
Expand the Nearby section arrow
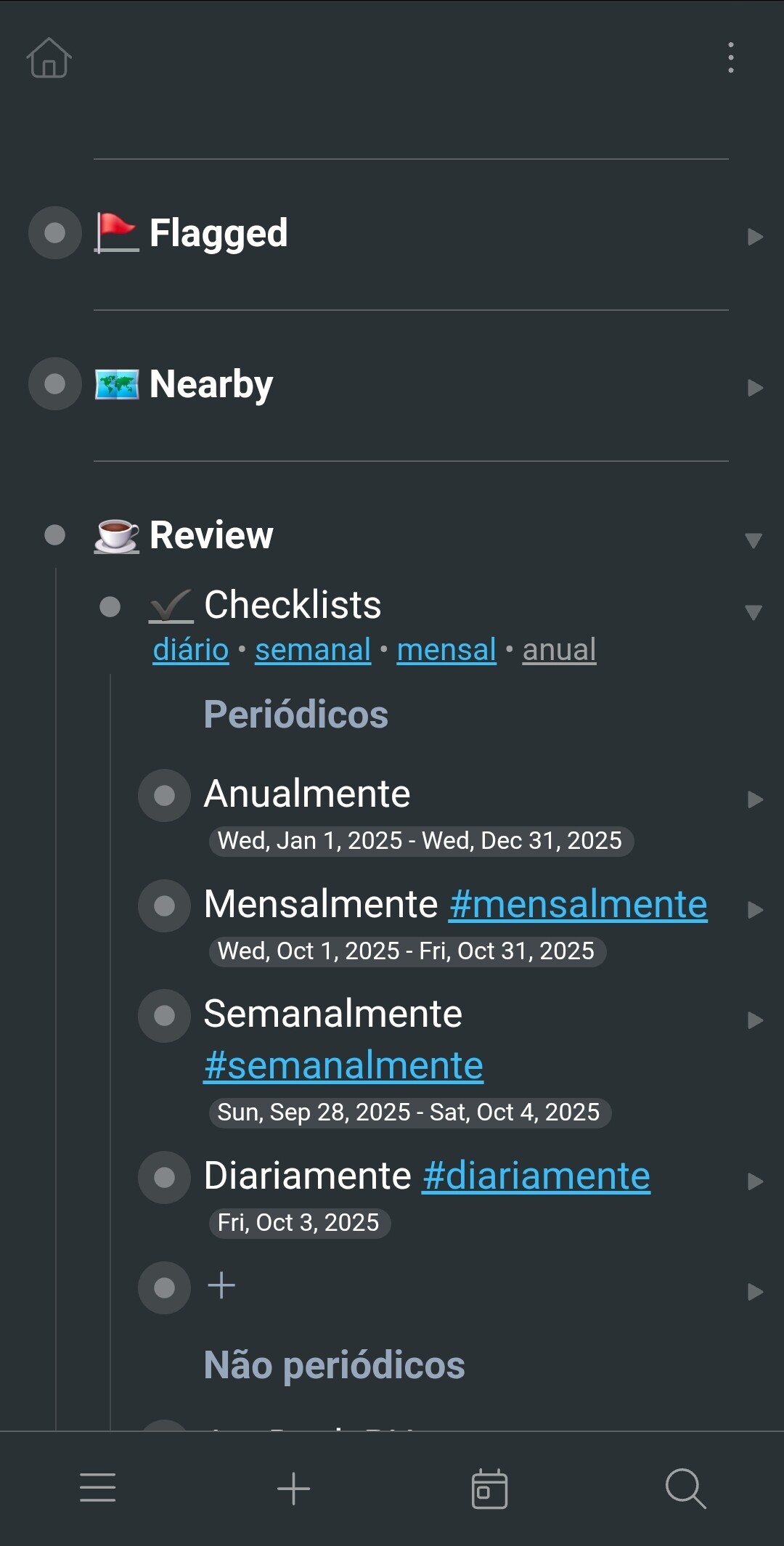point(755,388)
